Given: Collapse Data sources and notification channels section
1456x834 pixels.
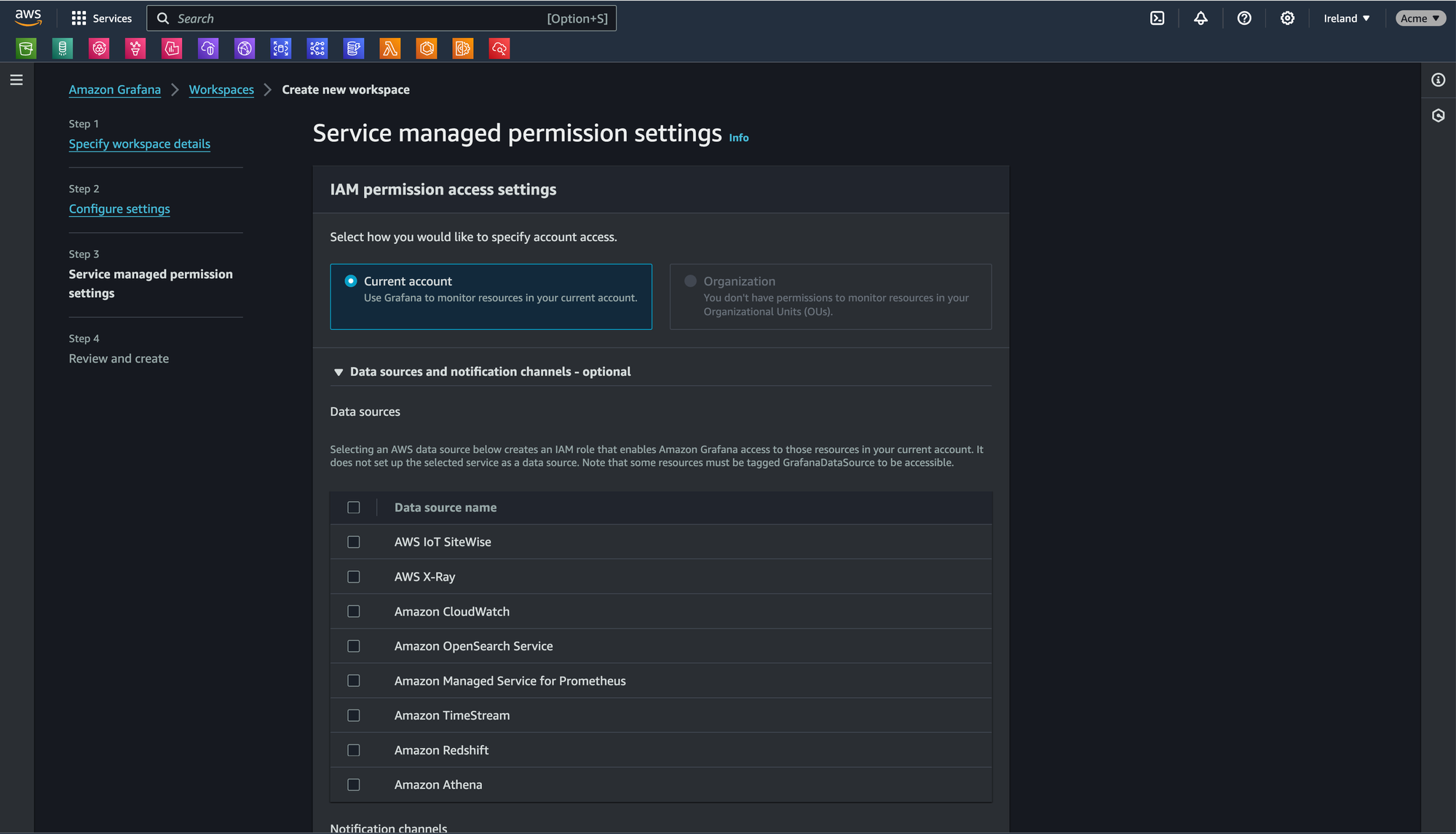Looking at the screenshot, I should [338, 372].
